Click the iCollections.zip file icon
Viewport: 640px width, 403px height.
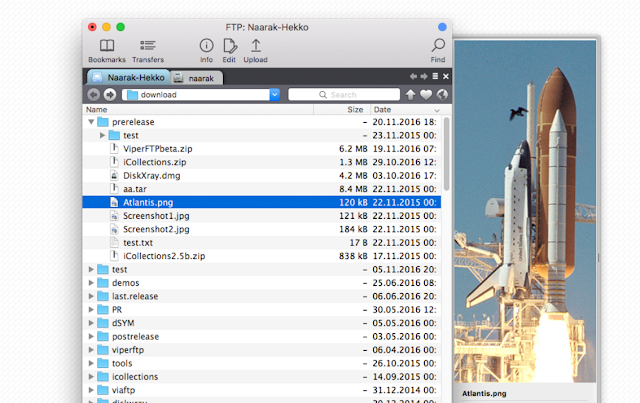pyautogui.click(x=114, y=162)
